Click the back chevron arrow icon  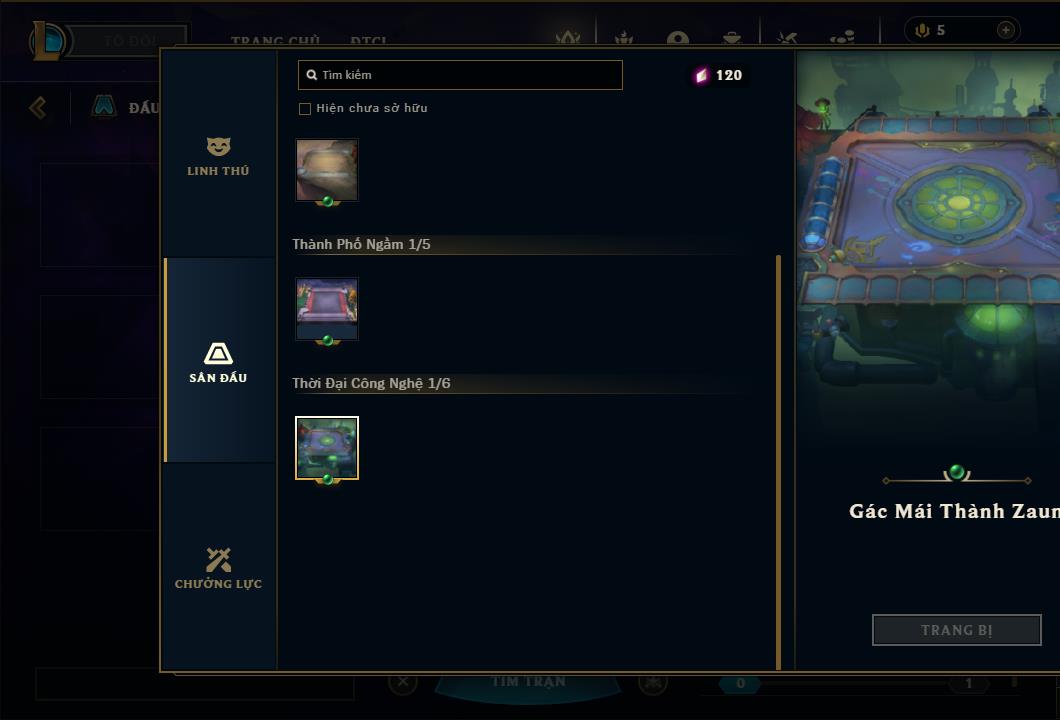point(38,107)
